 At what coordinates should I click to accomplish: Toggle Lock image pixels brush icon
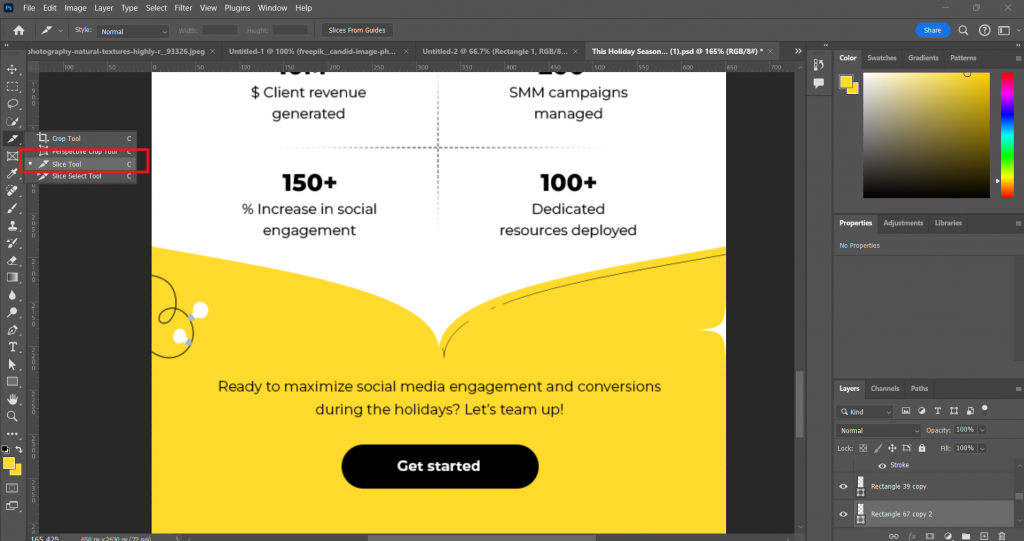click(x=878, y=448)
